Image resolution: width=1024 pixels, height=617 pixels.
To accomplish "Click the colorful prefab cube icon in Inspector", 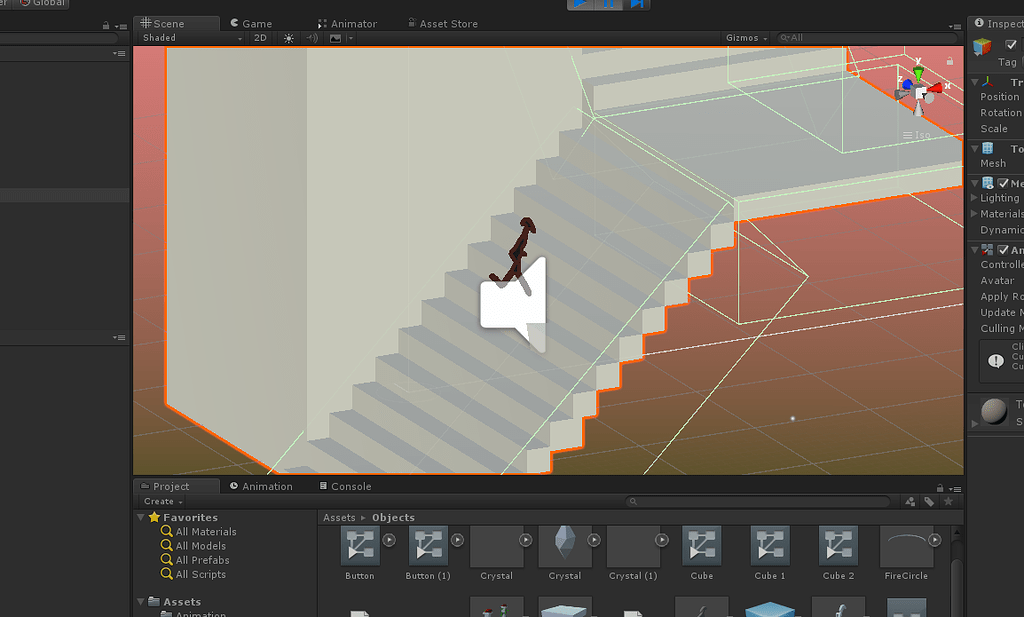I will [x=984, y=46].
